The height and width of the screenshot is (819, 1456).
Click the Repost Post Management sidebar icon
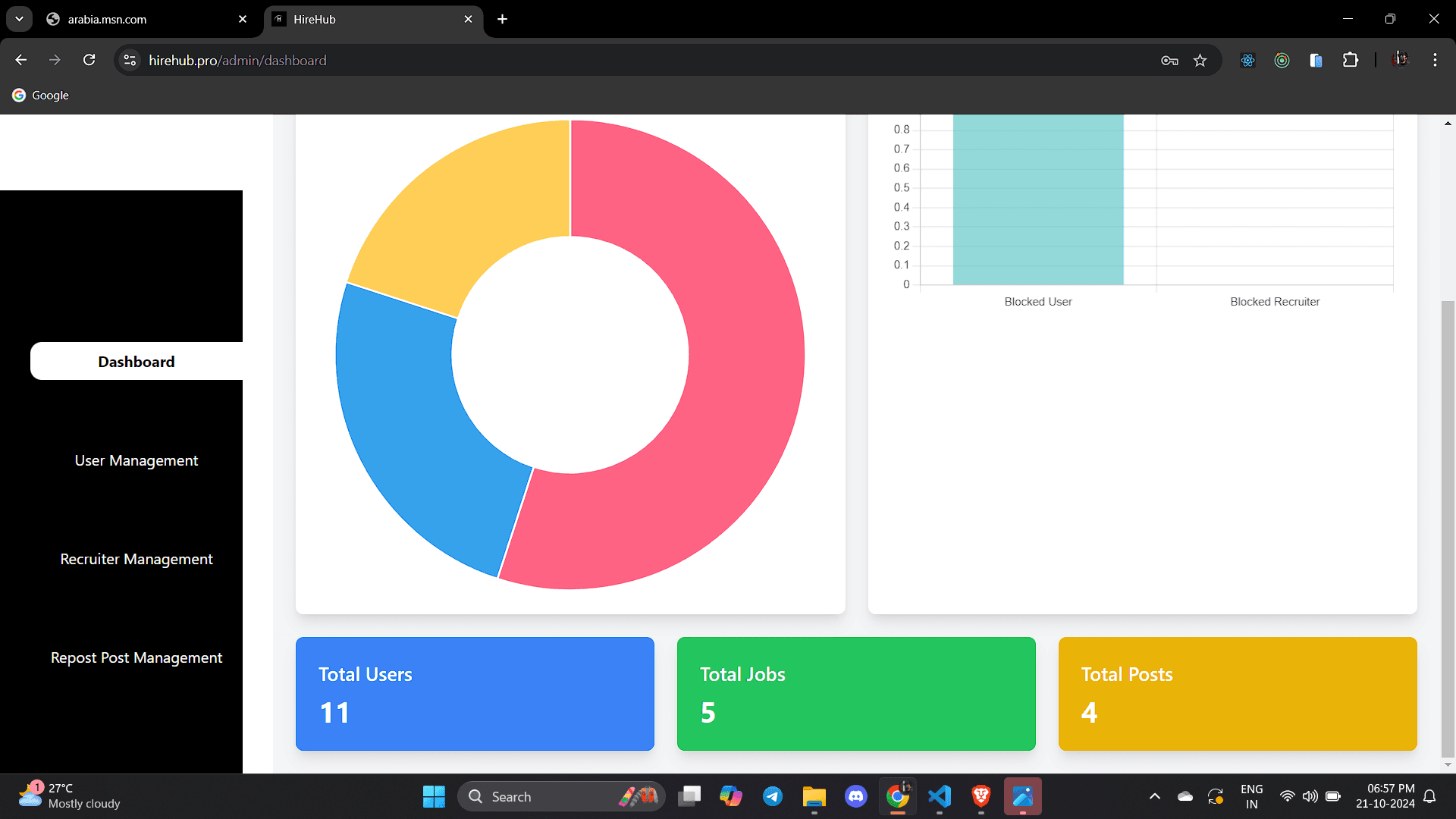(x=136, y=656)
